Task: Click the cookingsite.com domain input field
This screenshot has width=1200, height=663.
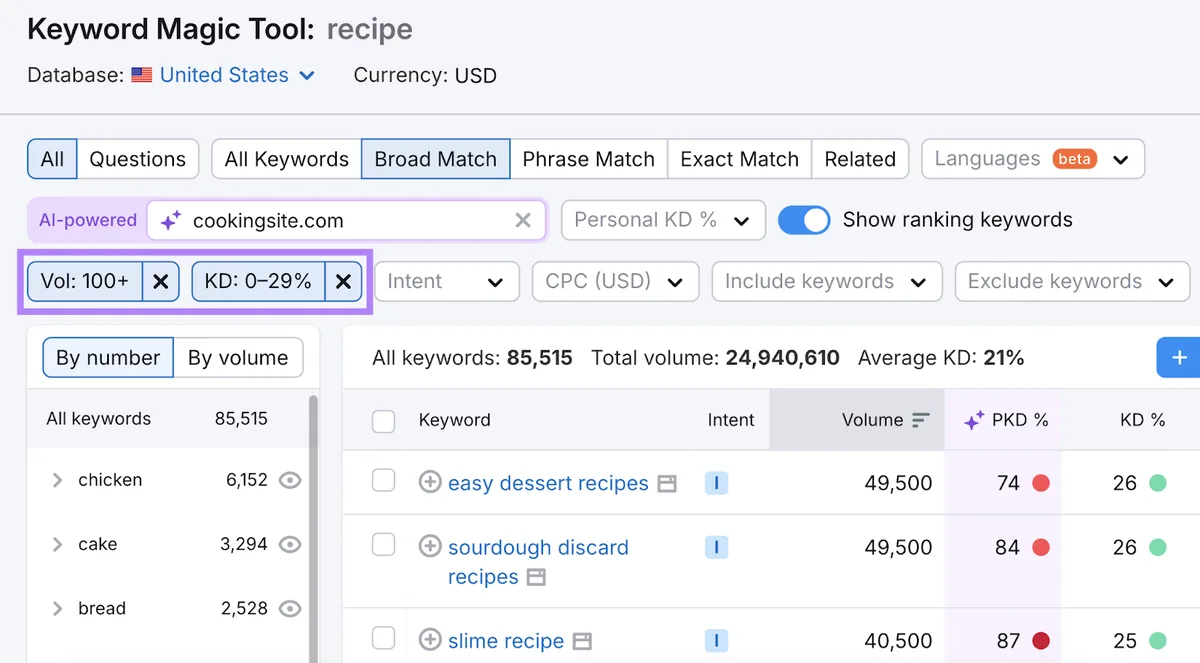Action: 347,220
